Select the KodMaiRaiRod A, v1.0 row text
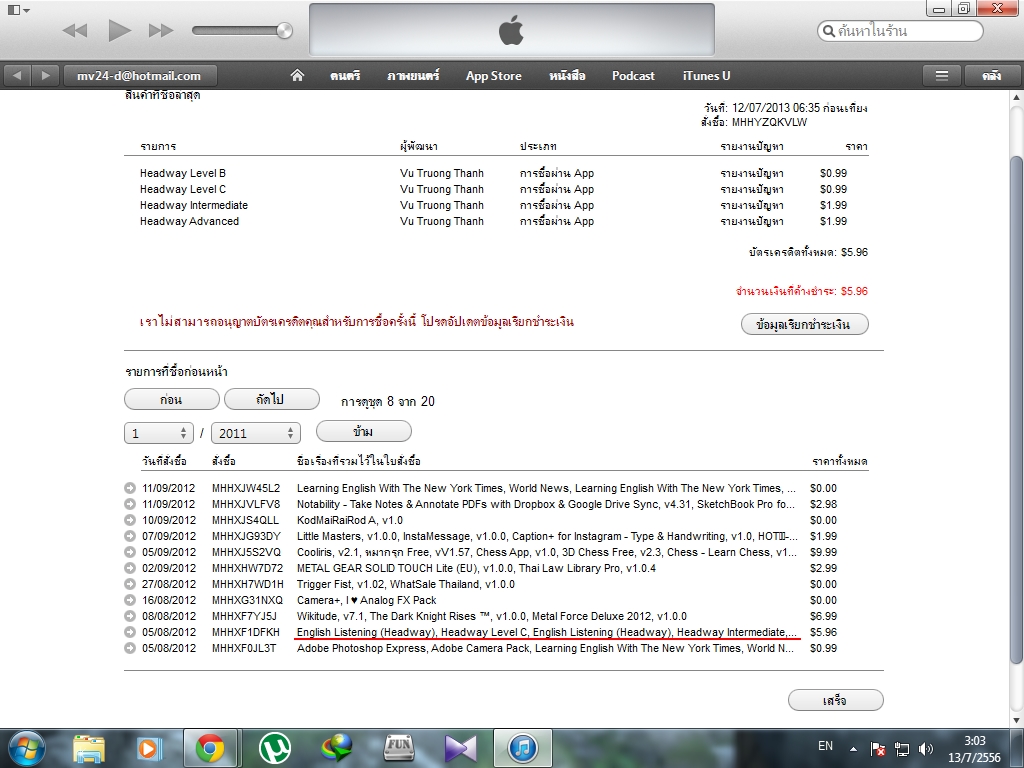The image size is (1024, 768). 349,520
